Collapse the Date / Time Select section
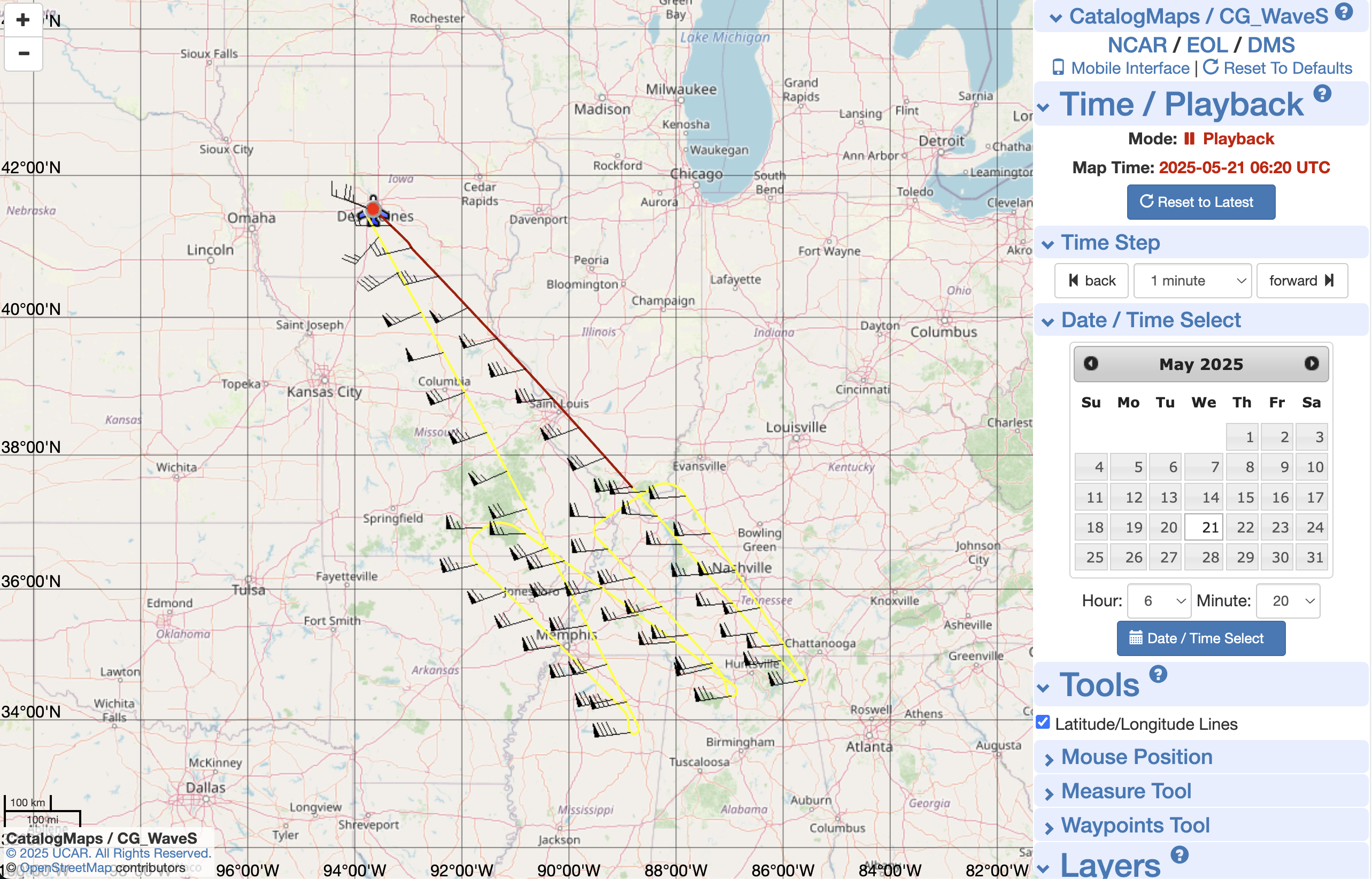Screen dimensions: 1372x879 (x=1048, y=322)
